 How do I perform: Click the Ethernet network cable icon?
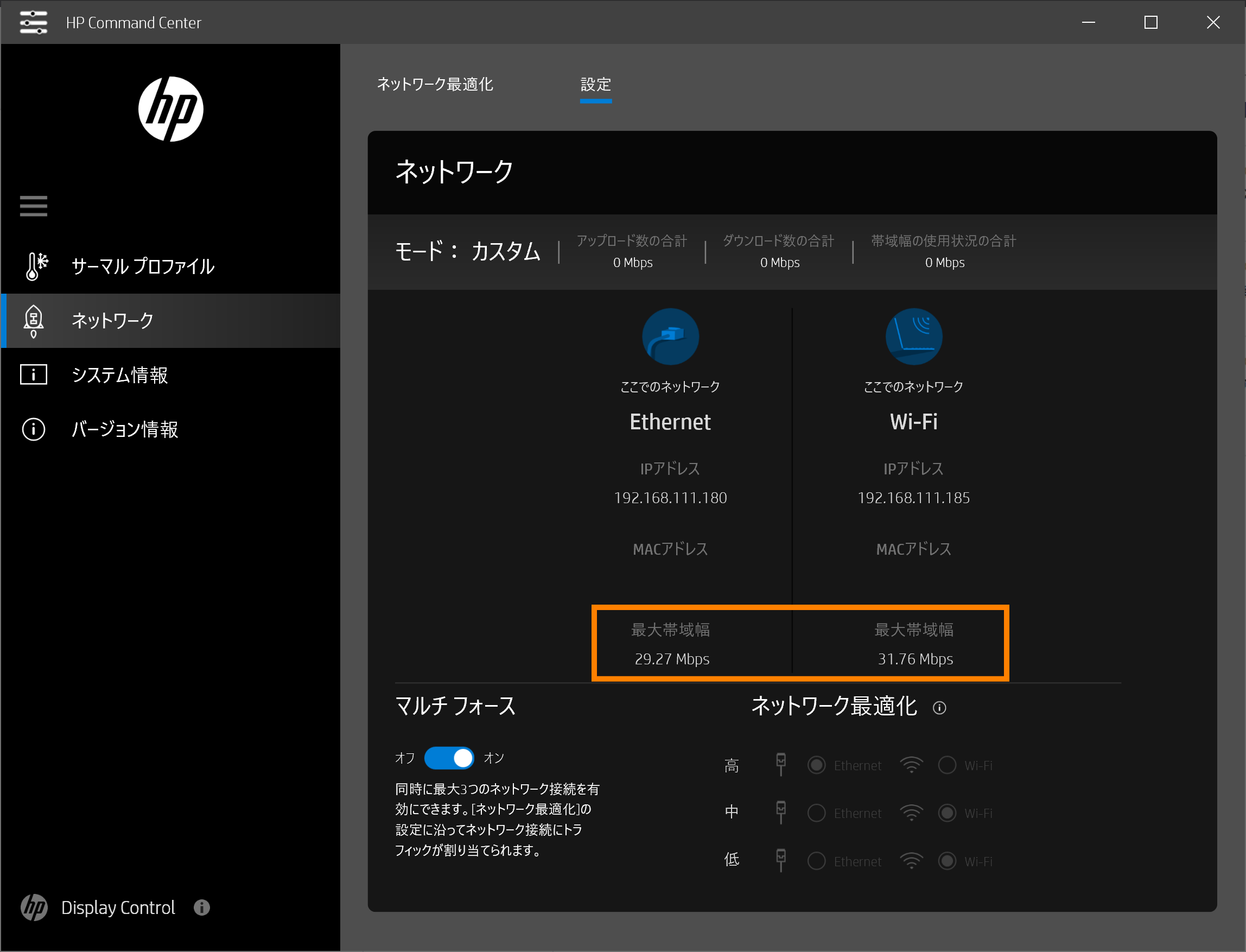[670, 337]
